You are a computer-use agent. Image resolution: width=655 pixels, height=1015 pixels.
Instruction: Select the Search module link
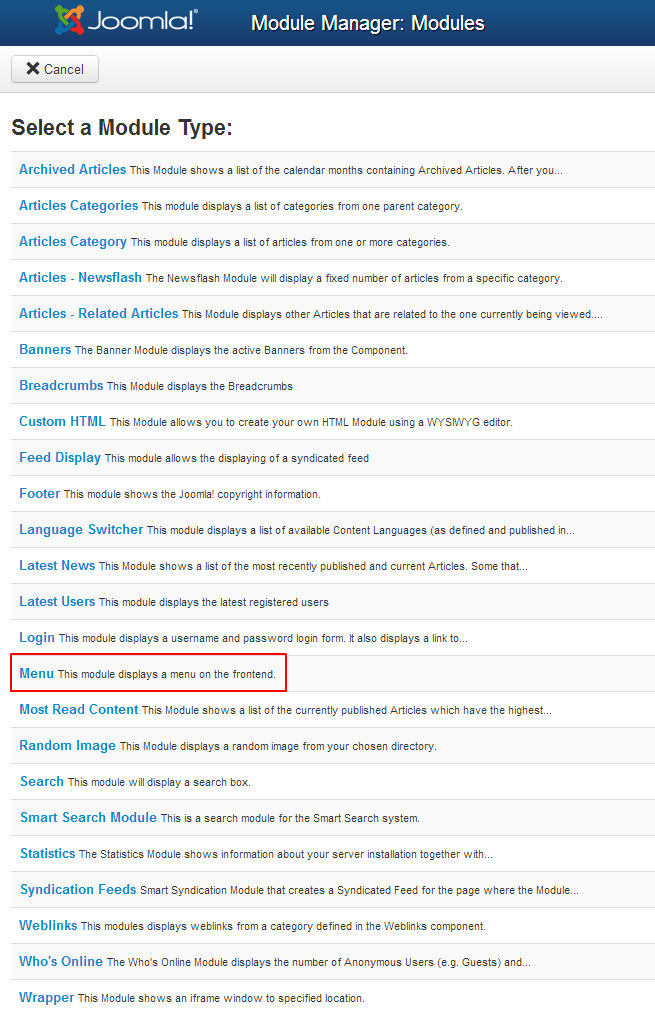tap(42, 782)
